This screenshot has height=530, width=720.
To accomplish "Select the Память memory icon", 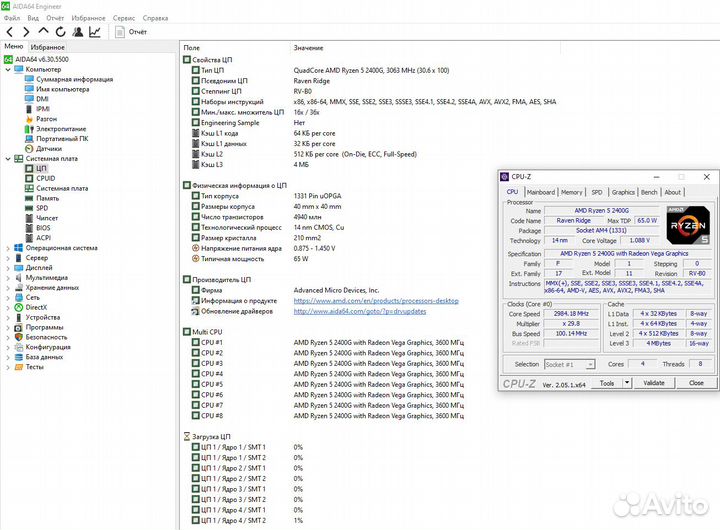I will point(29,198).
